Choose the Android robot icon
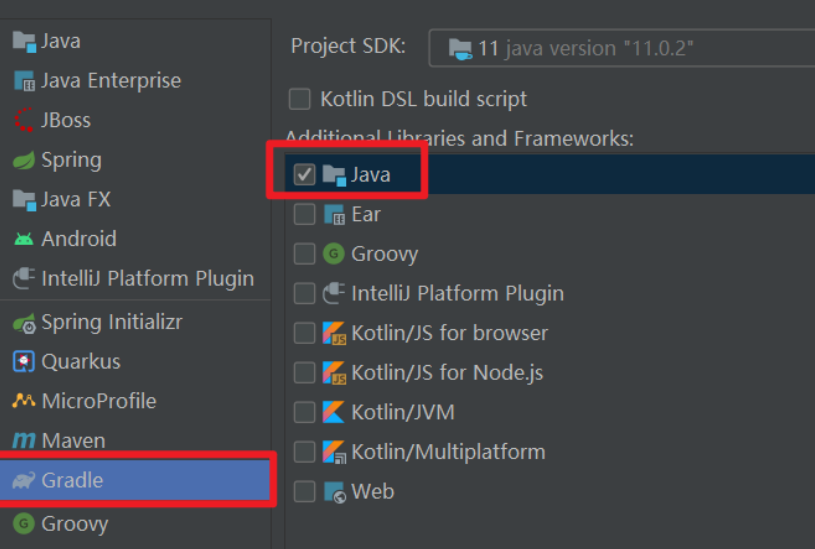815x549 pixels. click(24, 239)
